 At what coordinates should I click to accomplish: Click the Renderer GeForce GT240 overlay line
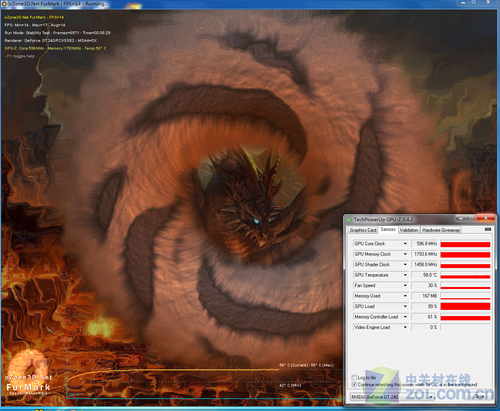[51, 41]
